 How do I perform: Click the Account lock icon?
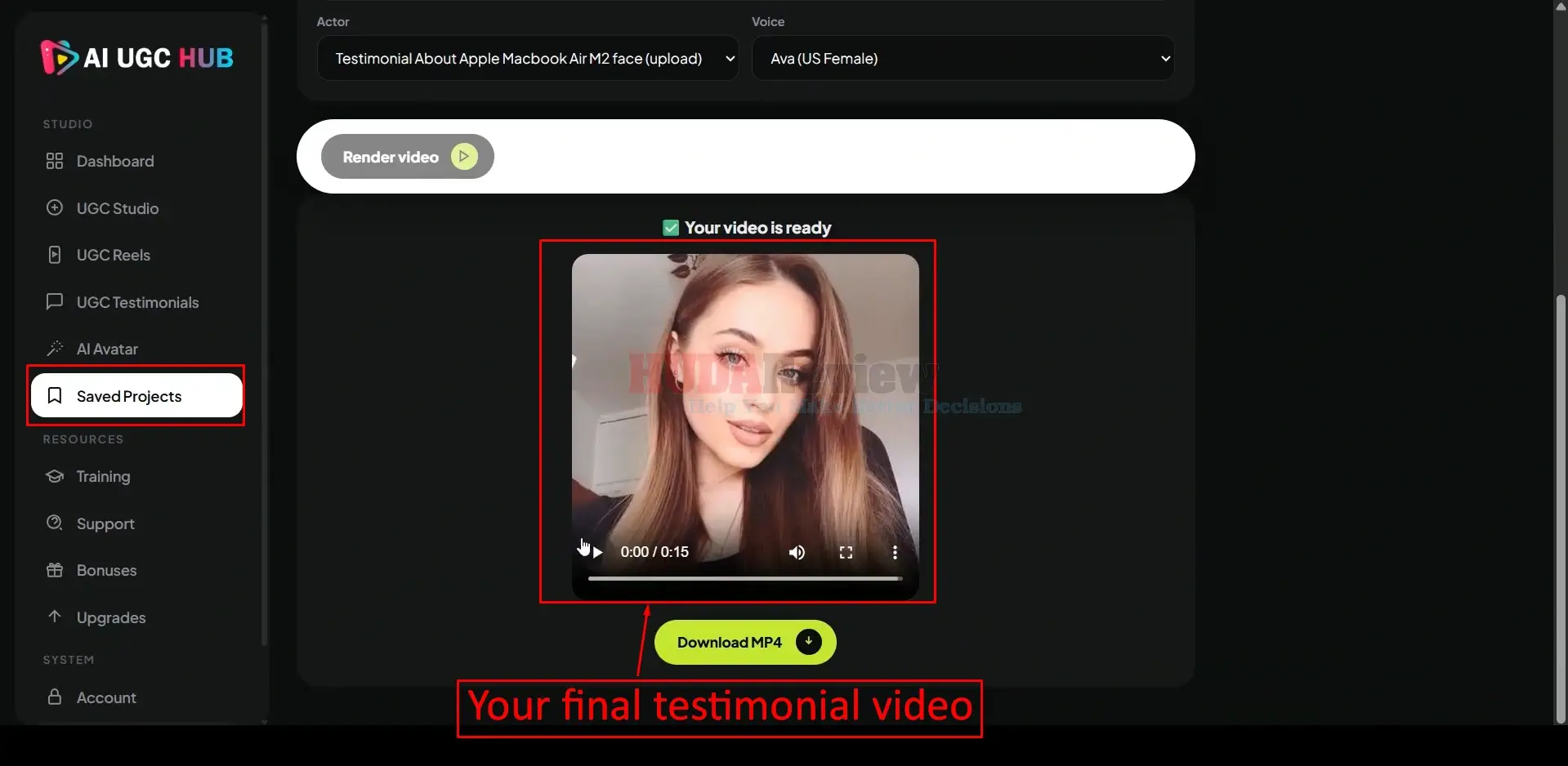pos(55,697)
